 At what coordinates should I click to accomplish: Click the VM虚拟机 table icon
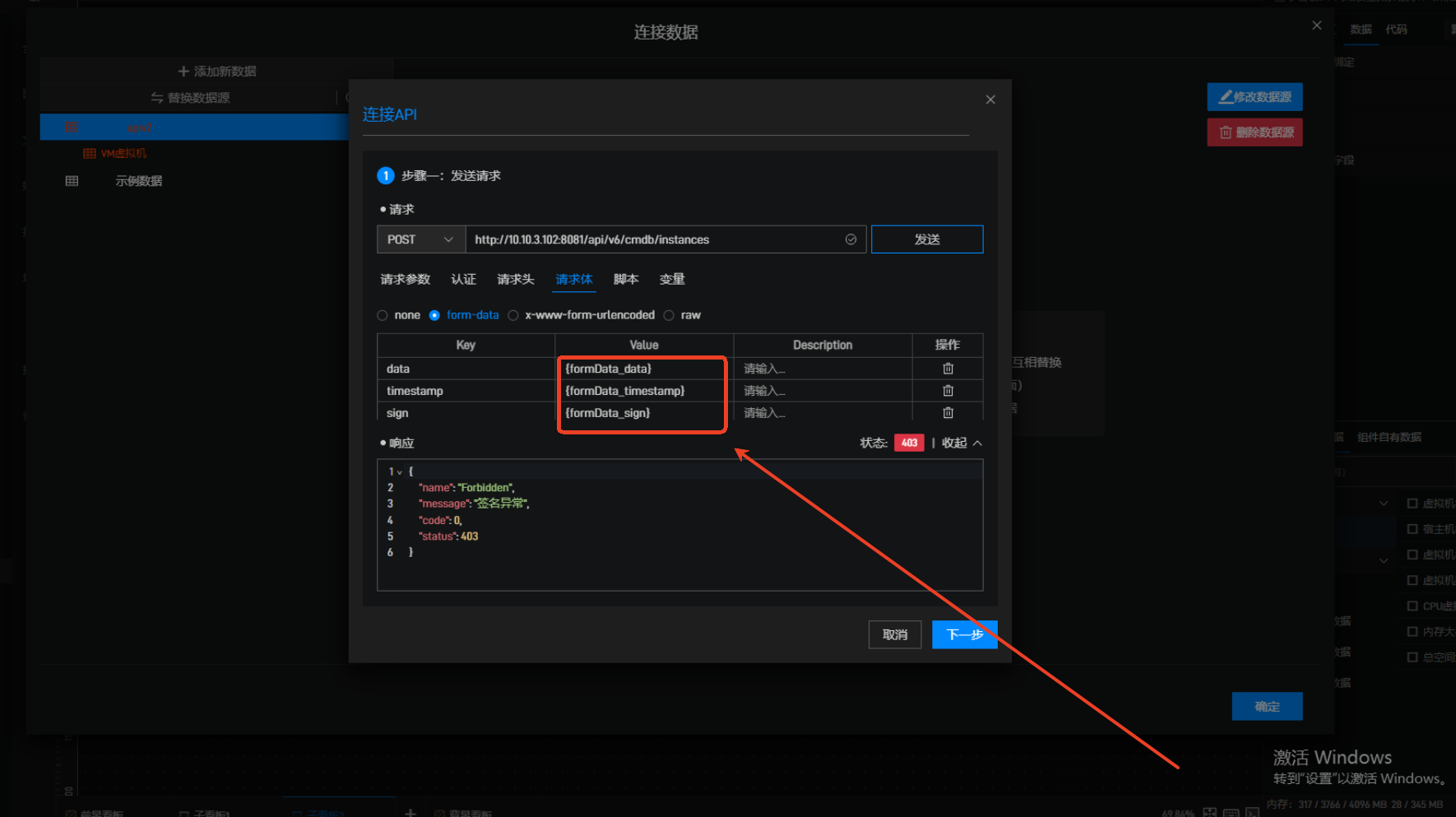(x=90, y=154)
